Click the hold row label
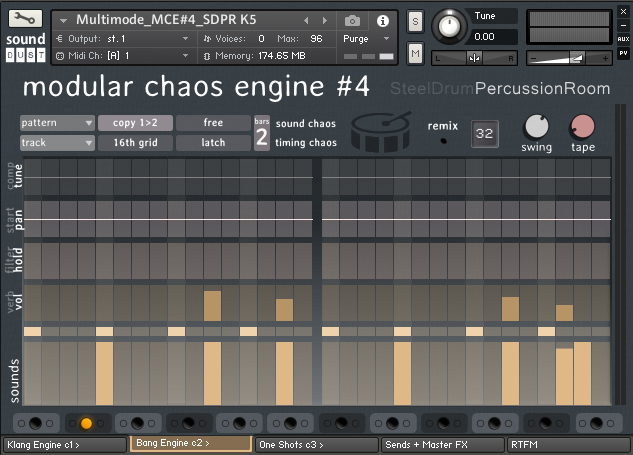The image size is (633, 455). tap(19, 260)
